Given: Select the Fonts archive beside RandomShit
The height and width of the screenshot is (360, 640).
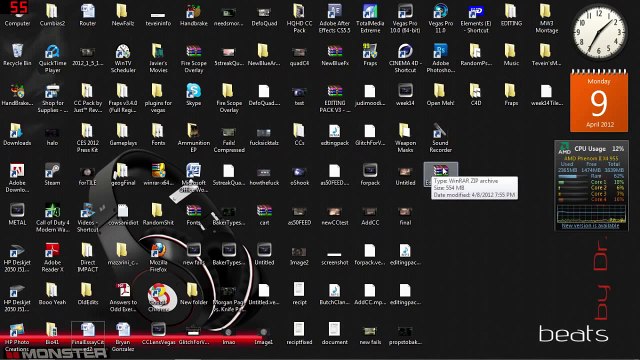Looking at the screenshot, I should [193, 214].
